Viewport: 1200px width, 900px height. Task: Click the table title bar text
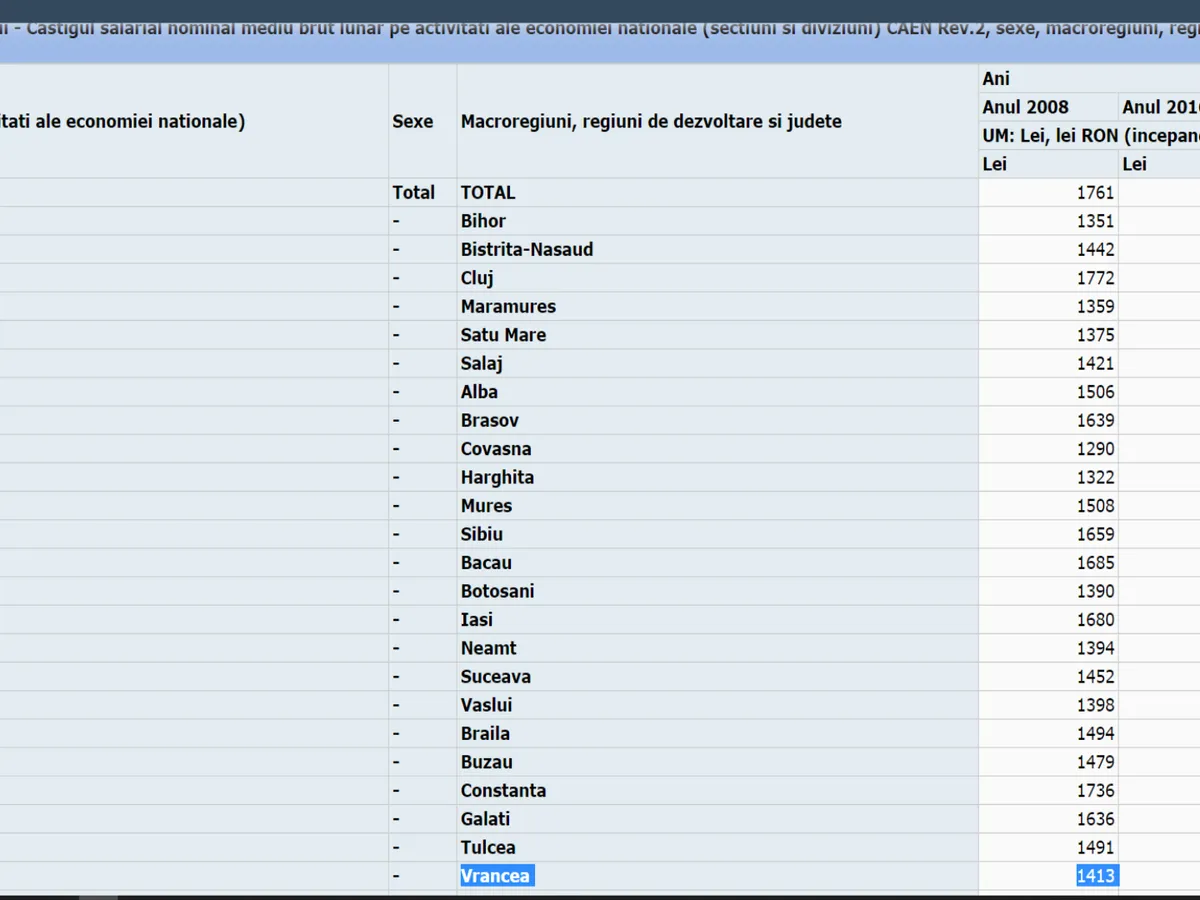pos(600,28)
